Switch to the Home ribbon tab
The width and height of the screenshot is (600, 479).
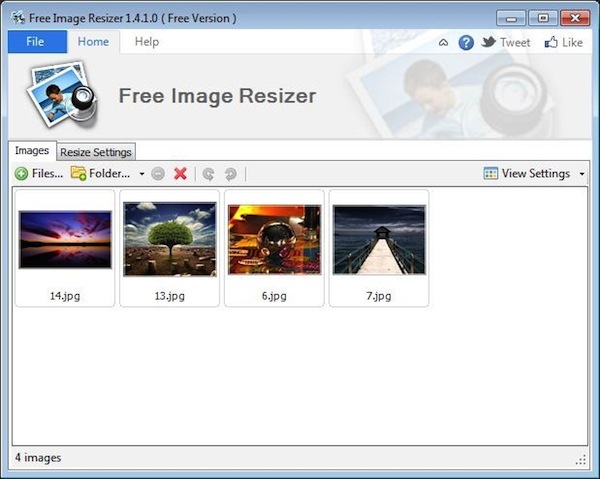93,42
